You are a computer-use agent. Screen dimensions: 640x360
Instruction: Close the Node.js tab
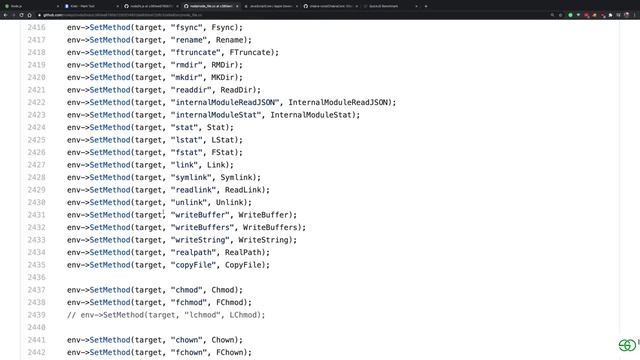click(x=57, y=6)
